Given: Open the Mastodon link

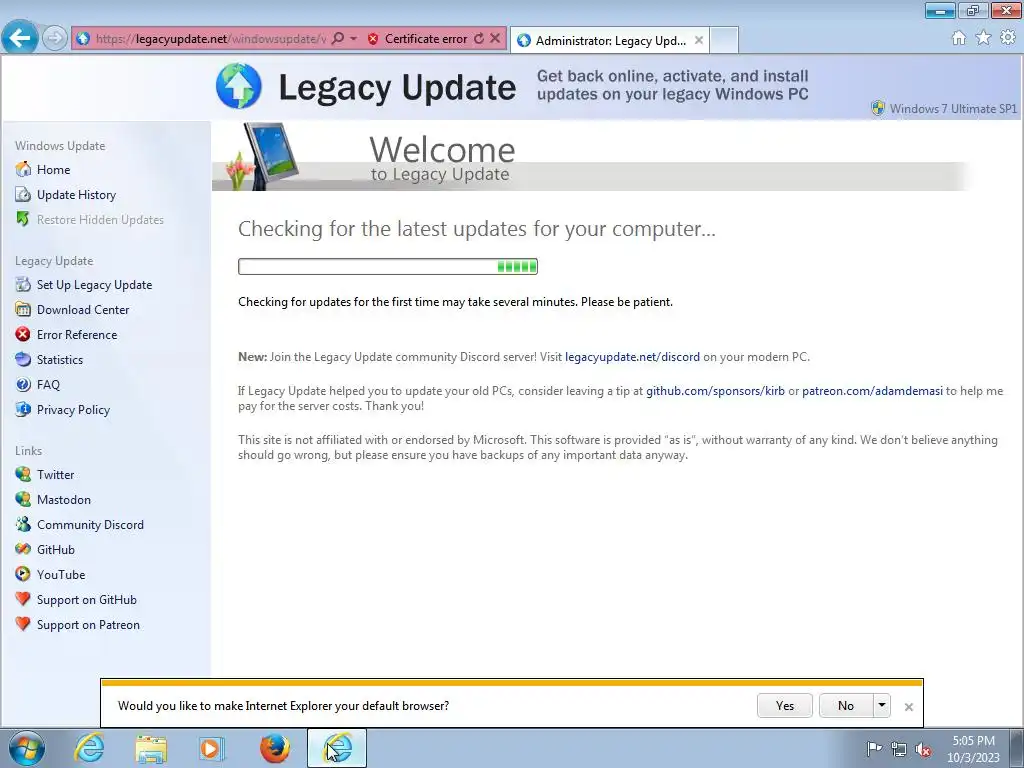Looking at the screenshot, I should pyautogui.click(x=63, y=500).
